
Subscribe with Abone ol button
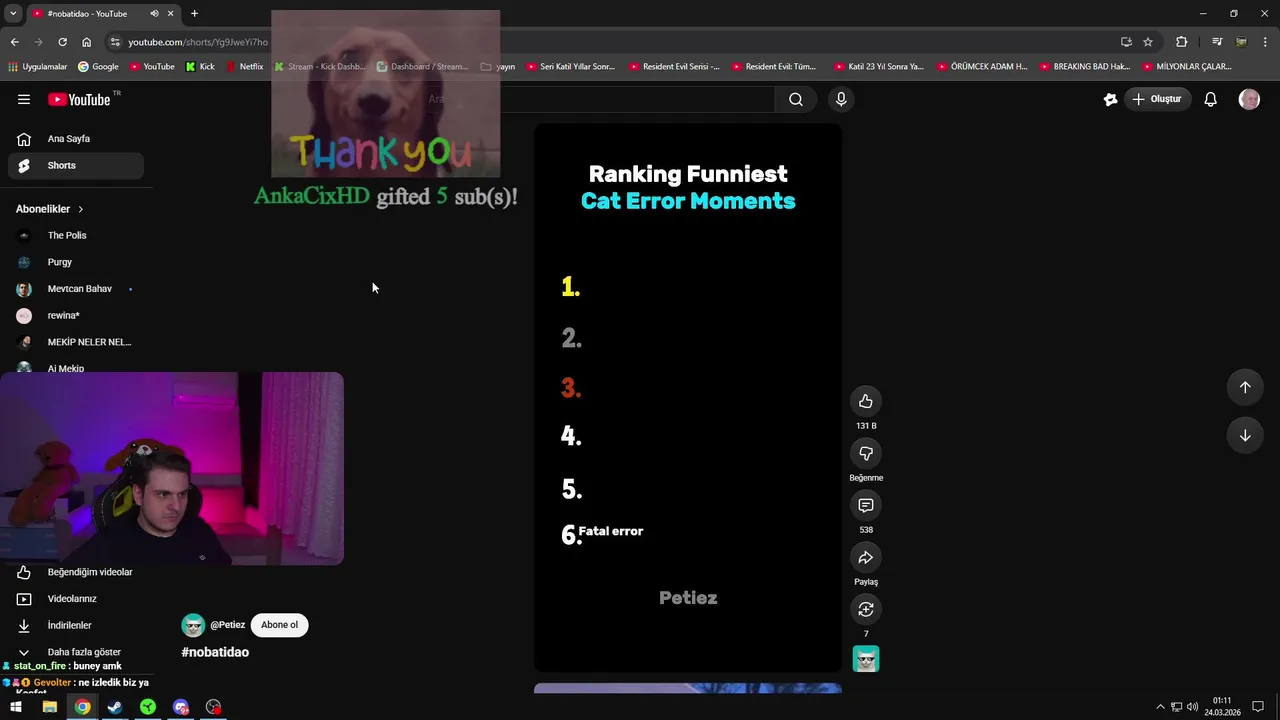point(279,625)
